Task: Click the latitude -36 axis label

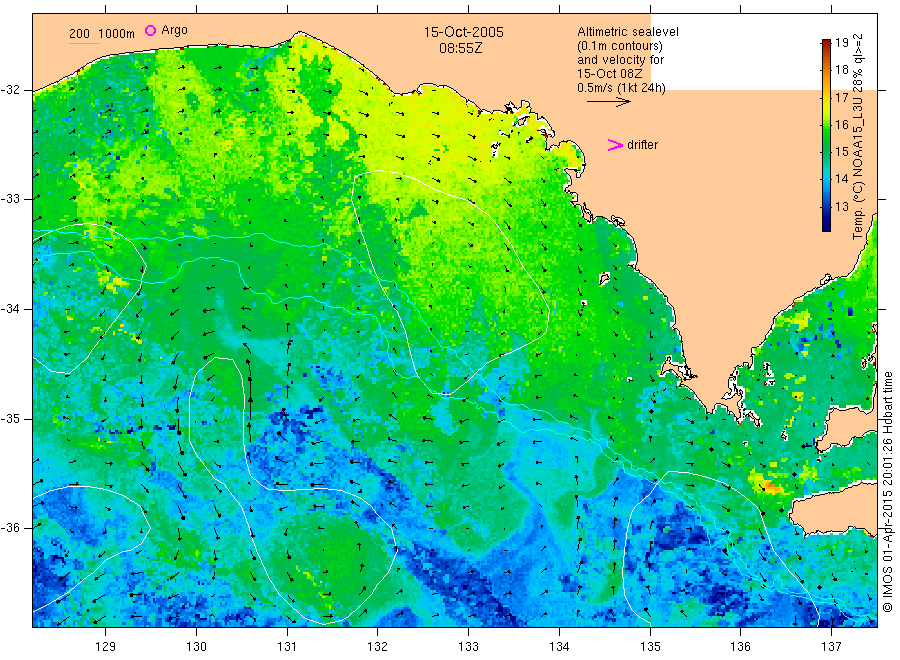Action: [10, 528]
